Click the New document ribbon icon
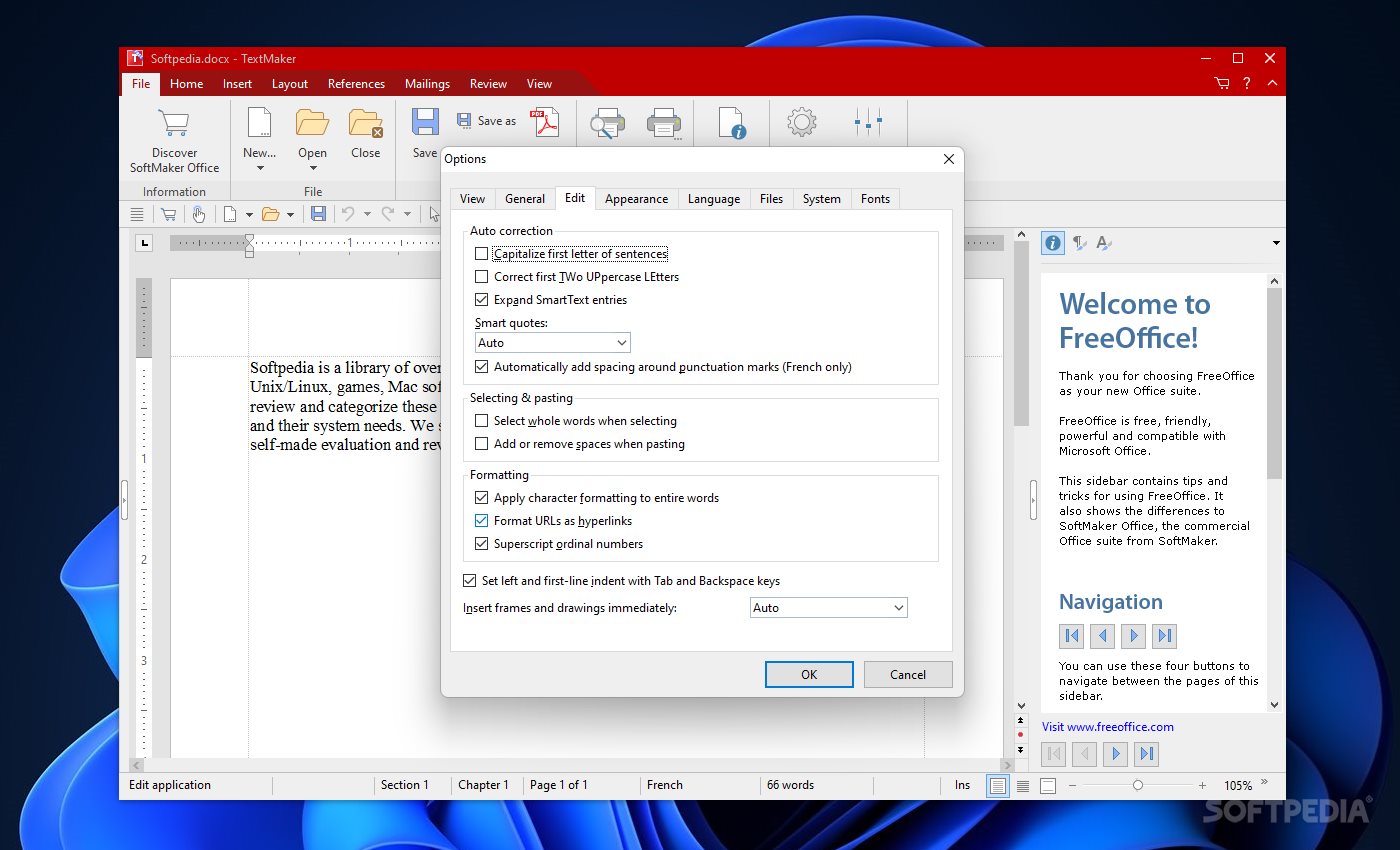Image resolution: width=1400 pixels, height=850 pixels. pyautogui.click(x=259, y=123)
